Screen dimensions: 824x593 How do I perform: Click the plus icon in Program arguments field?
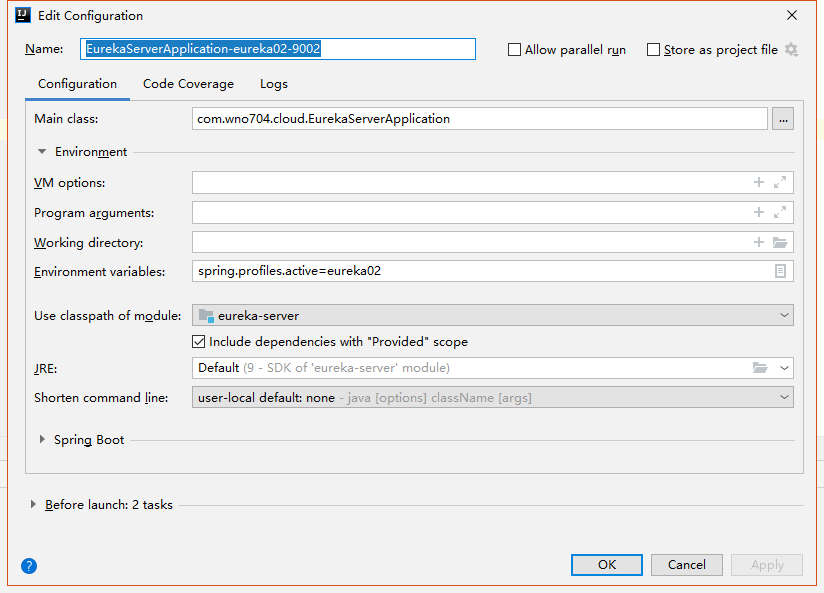[759, 213]
